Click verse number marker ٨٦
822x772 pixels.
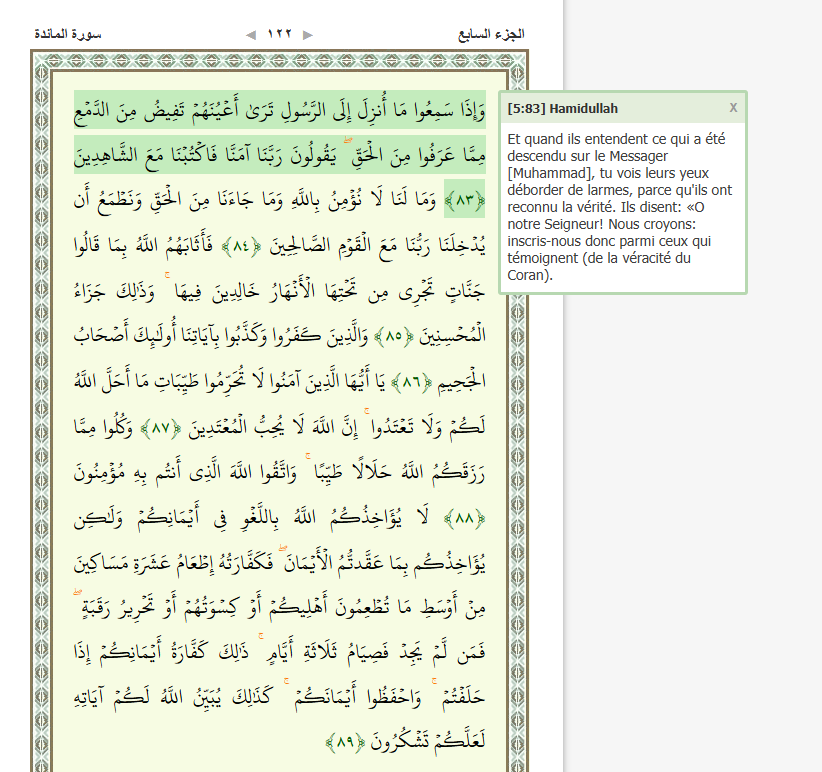pyautogui.click(x=413, y=382)
